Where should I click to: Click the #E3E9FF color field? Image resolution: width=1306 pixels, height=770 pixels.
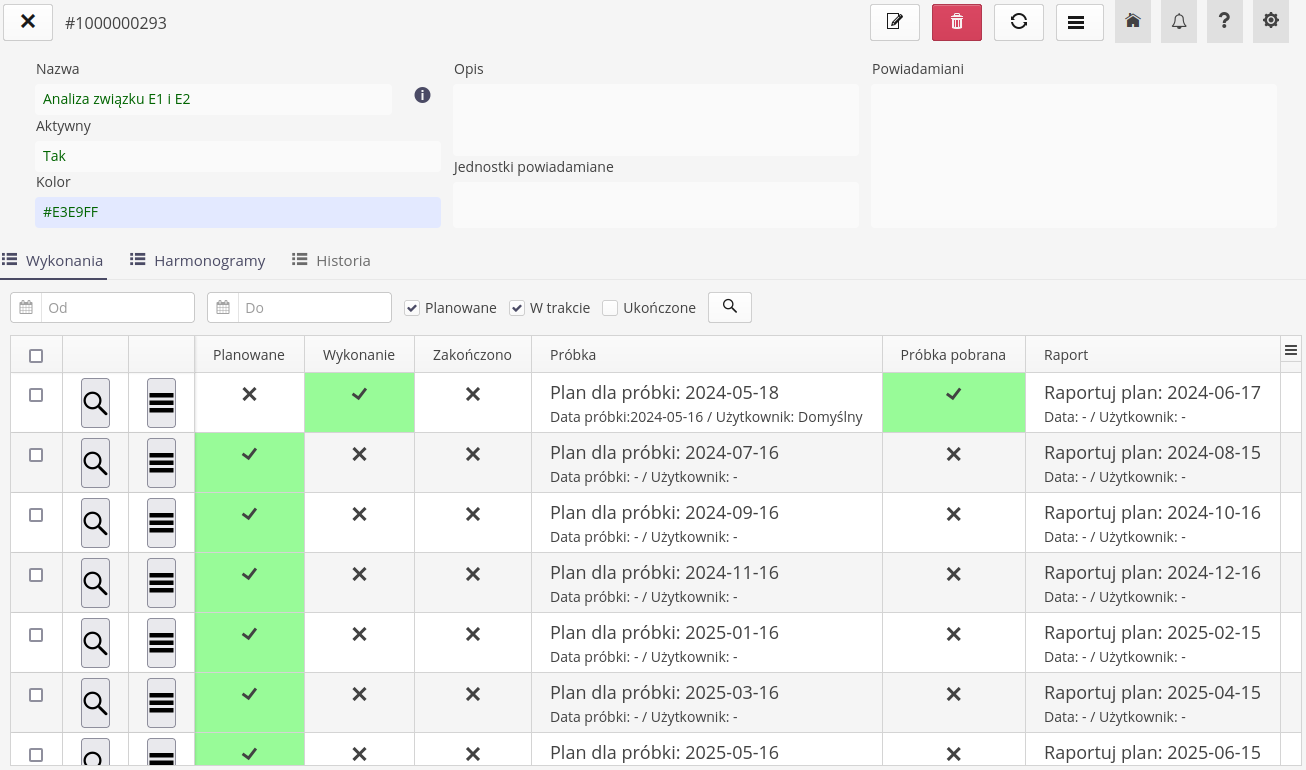pyautogui.click(x=238, y=212)
